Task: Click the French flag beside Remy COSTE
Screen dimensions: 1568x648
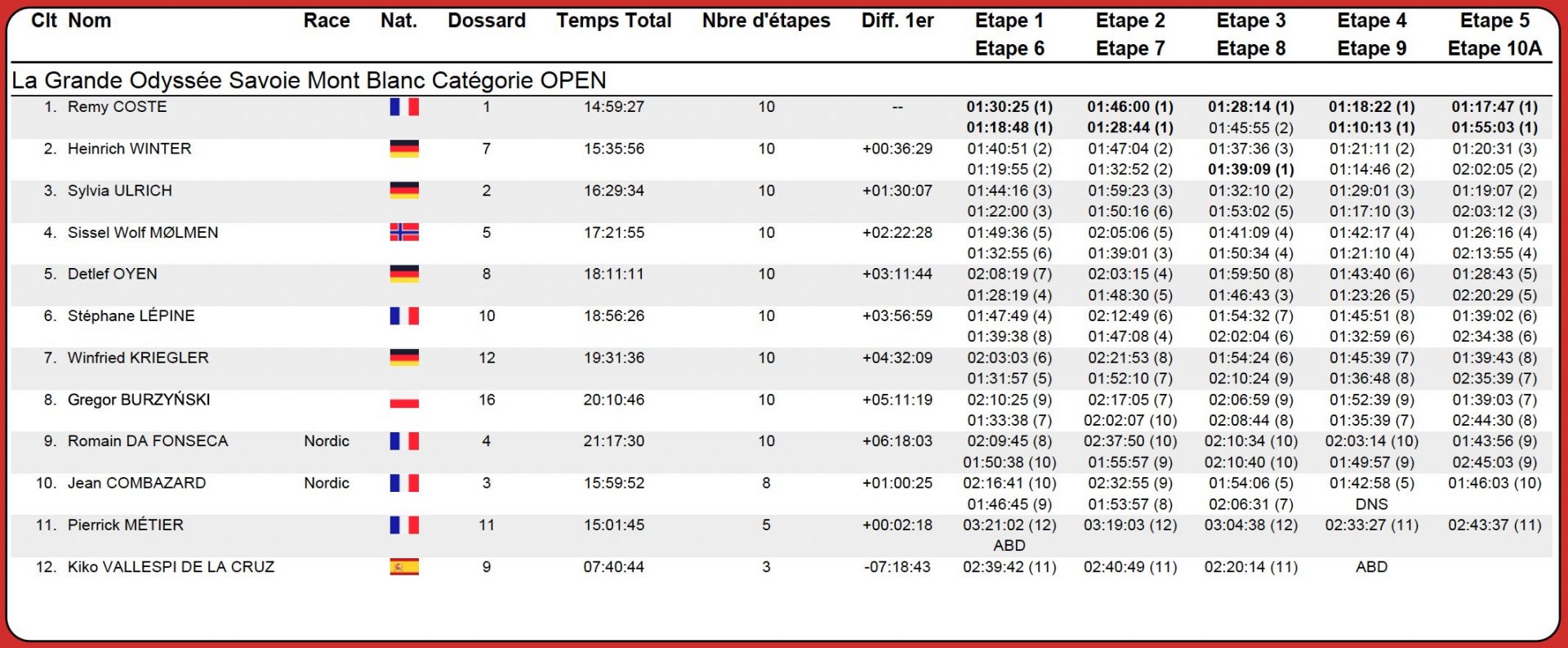Action: click(x=404, y=107)
